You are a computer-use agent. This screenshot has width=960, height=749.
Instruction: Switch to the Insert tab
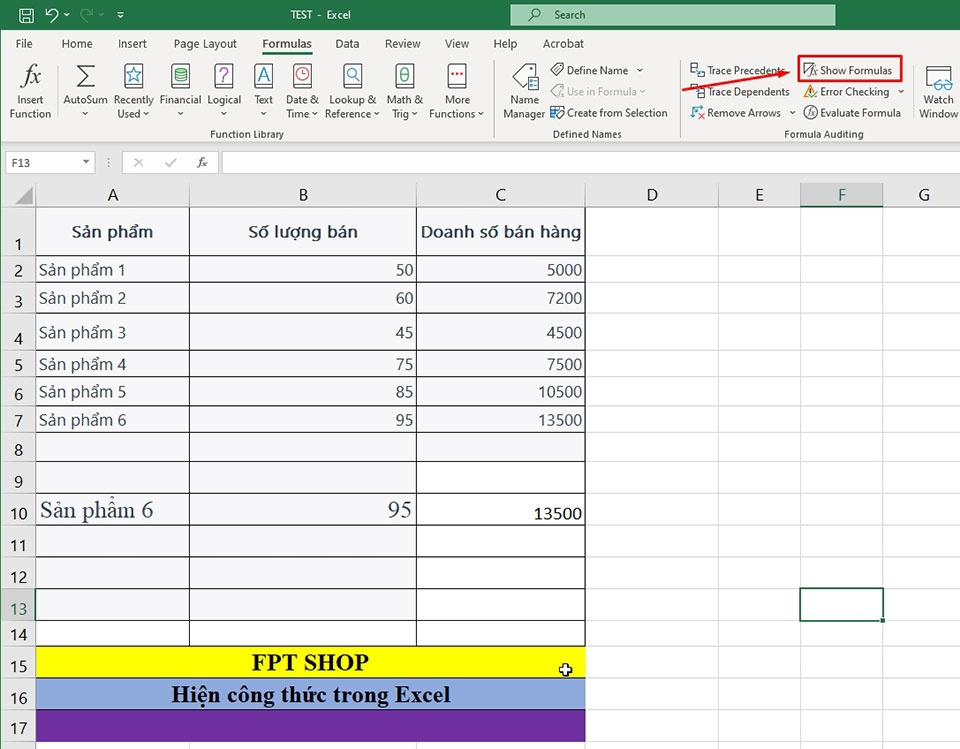[x=132, y=43]
